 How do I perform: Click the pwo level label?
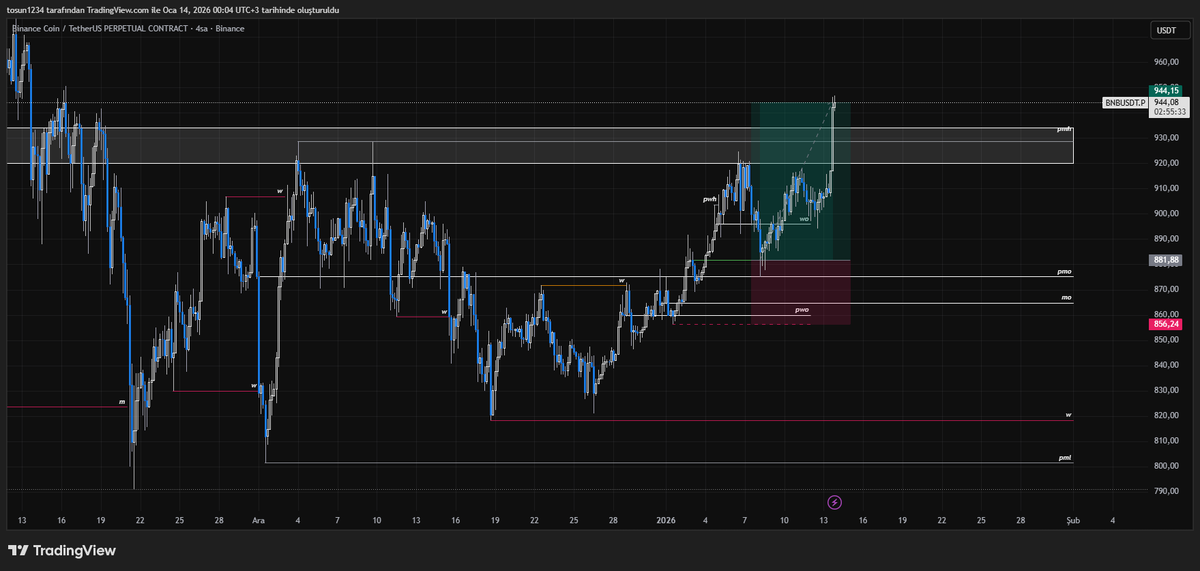click(x=802, y=310)
